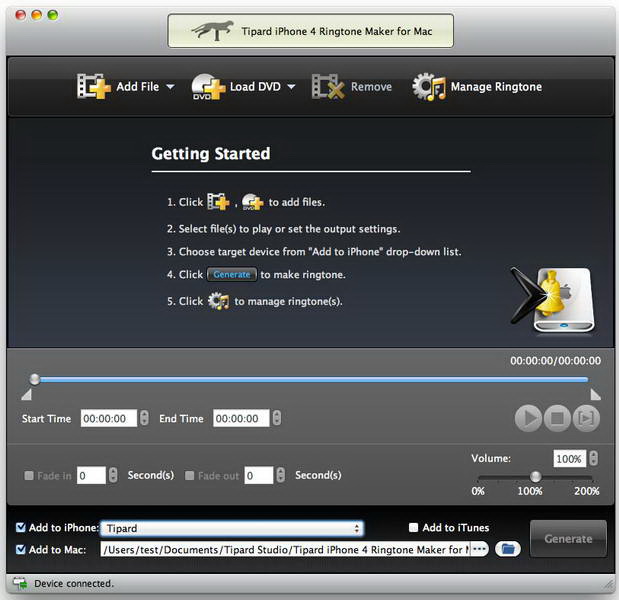Click the Fade in stepper arrows
This screenshot has height=600, width=619.
point(113,475)
